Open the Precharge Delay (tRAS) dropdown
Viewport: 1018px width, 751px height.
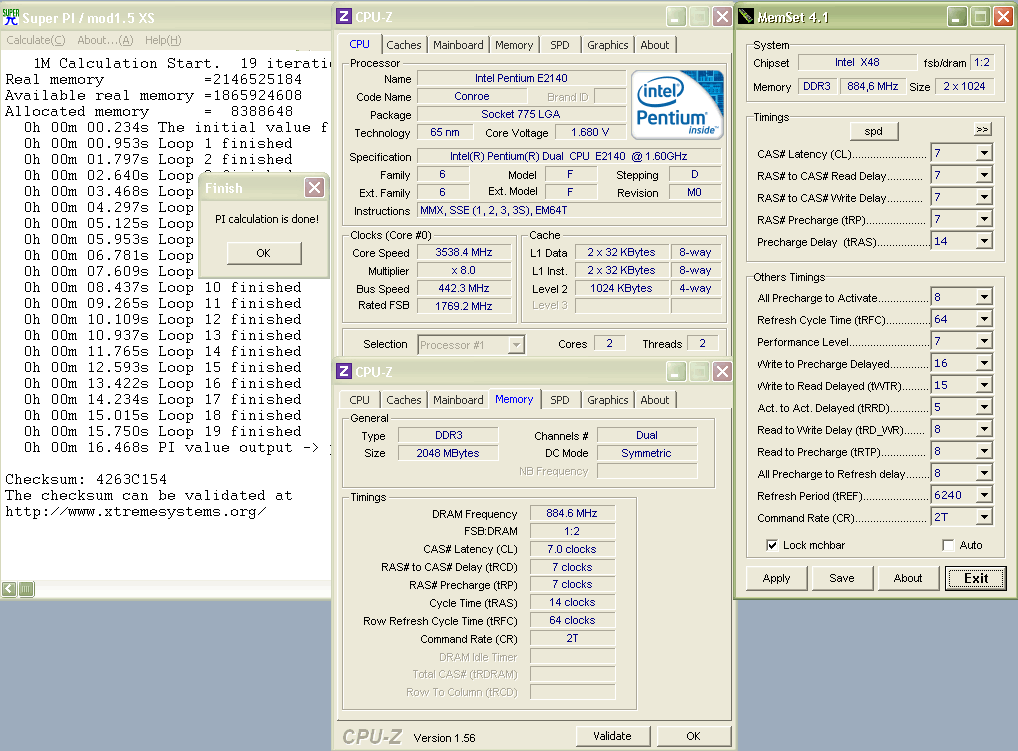coord(984,241)
